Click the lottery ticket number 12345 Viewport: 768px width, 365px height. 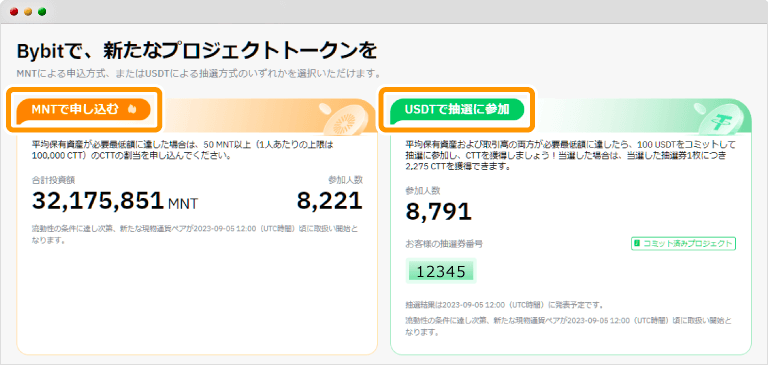pyautogui.click(x=441, y=271)
